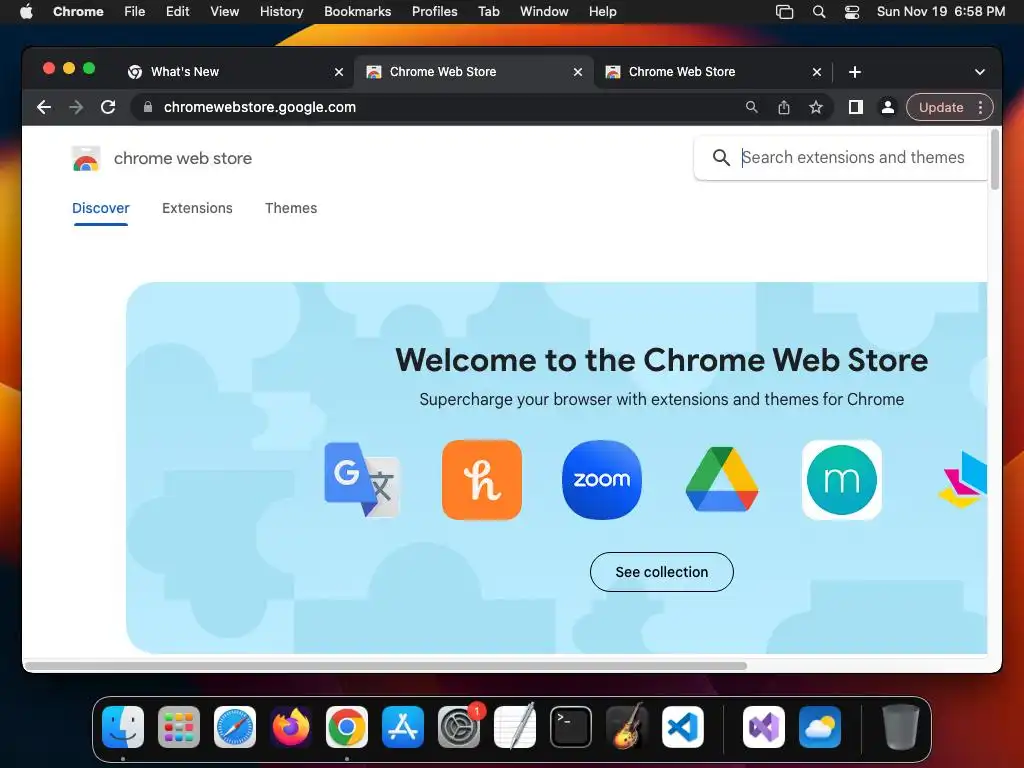Reload the current page
The image size is (1024, 768).
(x=108, y=107)
